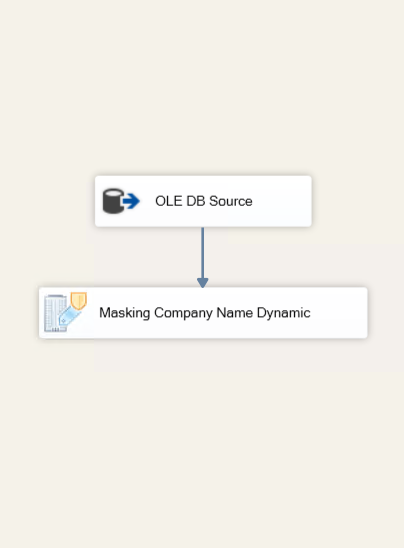This screenshot has width=404, height=548.
Task: Click the word Masking in the component label
Action: click(125, 313)
